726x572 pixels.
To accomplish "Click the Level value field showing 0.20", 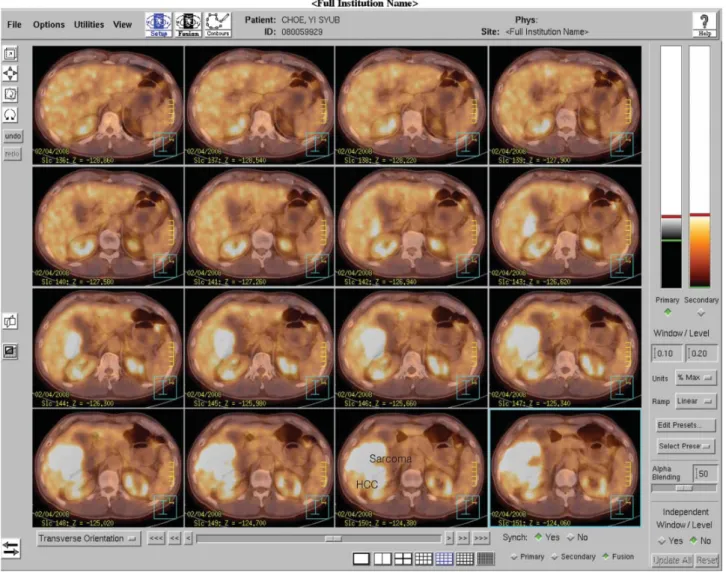I will pyautogui.click(x=701, y=353).
